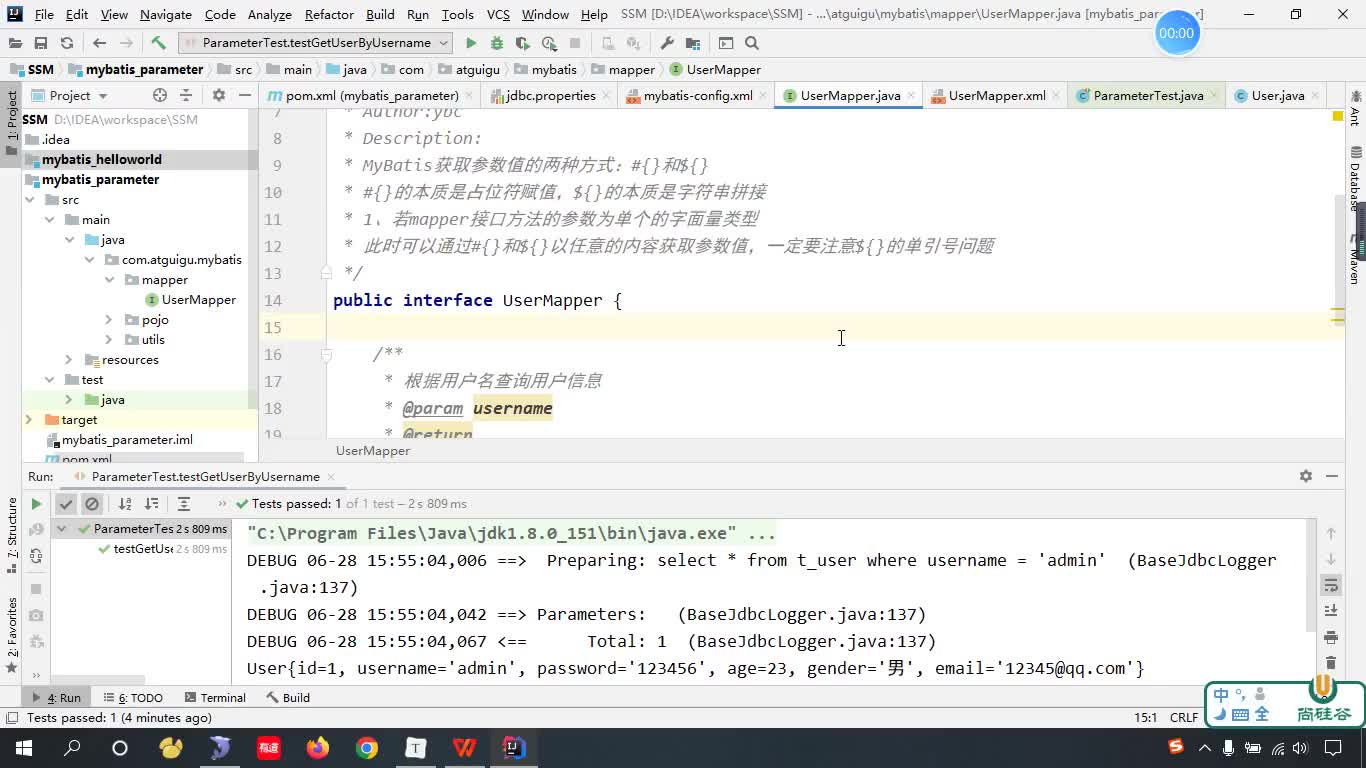Open Project panel gear settings
This screenshot has height=768, width=1366.
point(219,95)
